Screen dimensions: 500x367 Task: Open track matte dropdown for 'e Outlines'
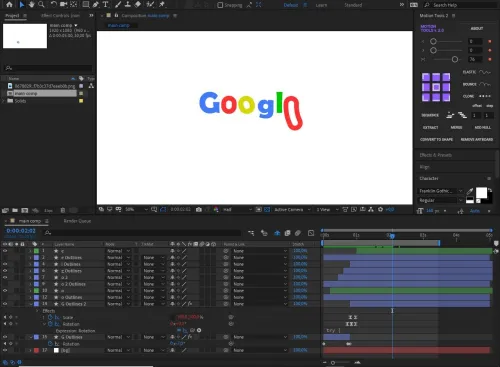(153, 257)
